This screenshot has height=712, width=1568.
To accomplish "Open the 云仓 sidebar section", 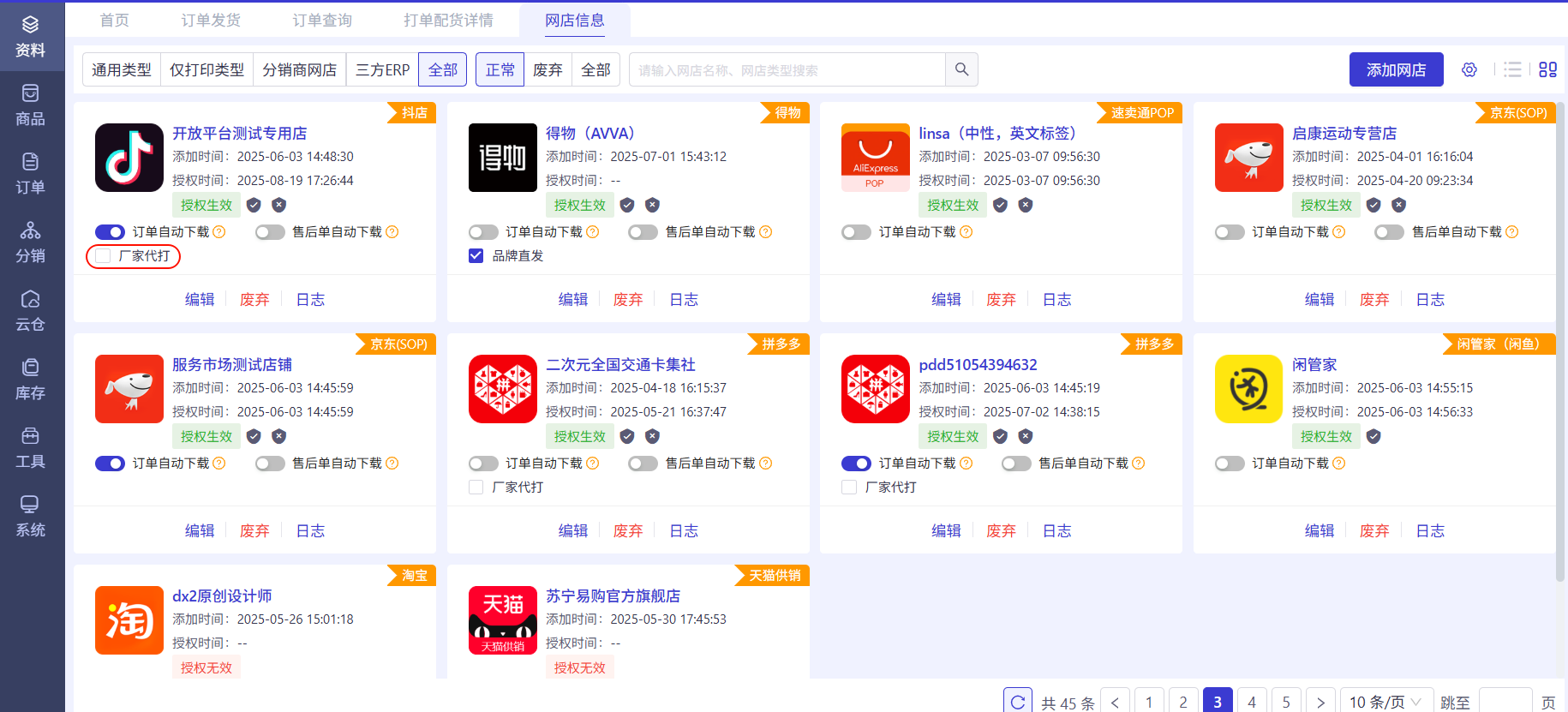I will coord(31,311).
